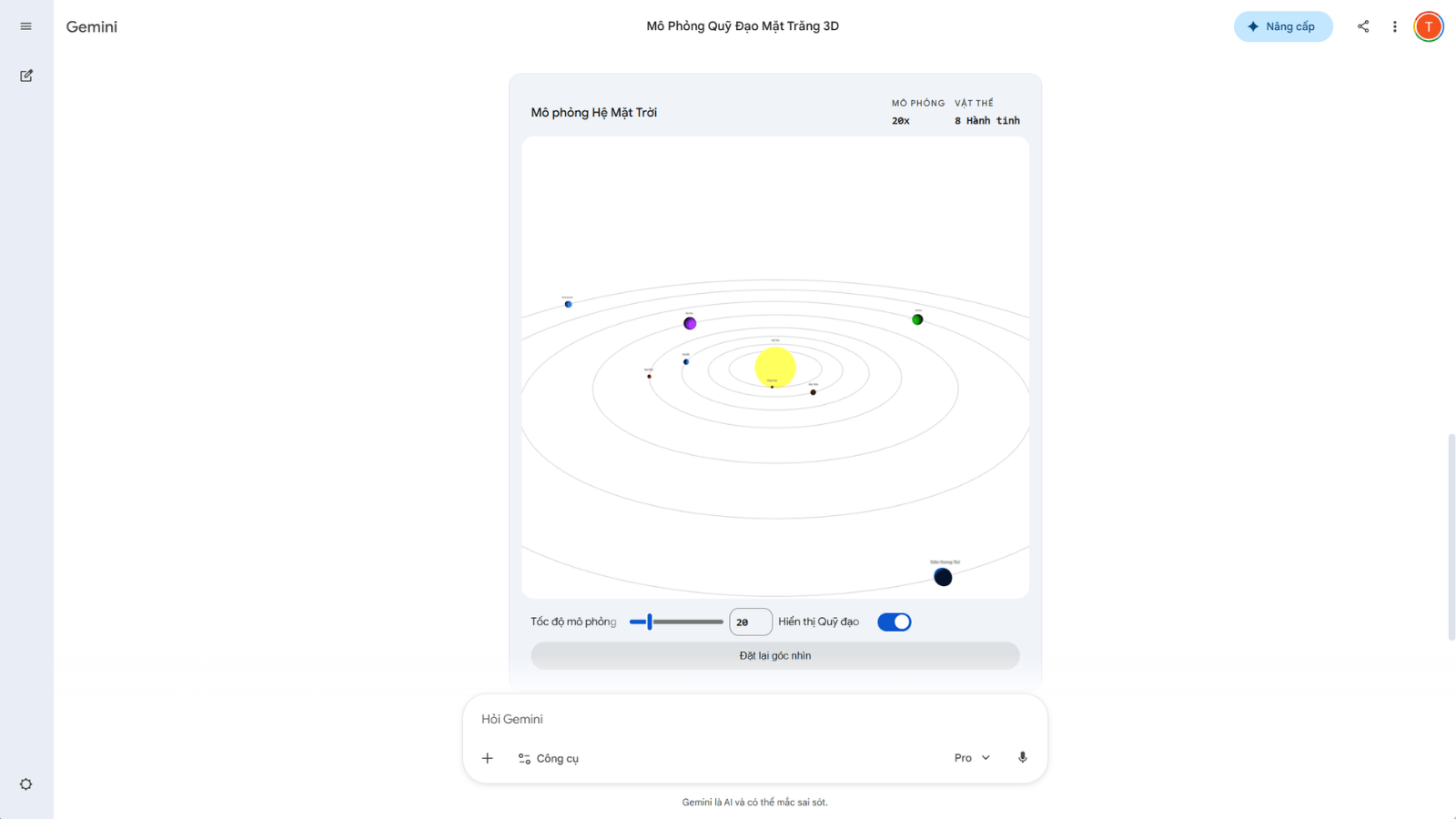Click the Nâng cấp upgrade button

(1282, 26)
